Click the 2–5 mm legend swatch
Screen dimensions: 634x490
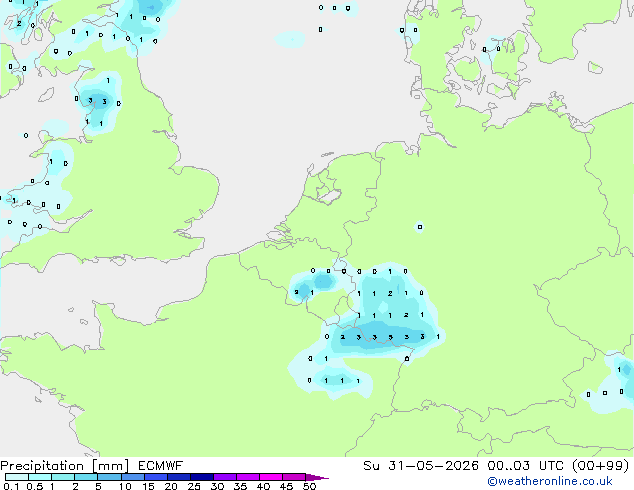(86, 477)
